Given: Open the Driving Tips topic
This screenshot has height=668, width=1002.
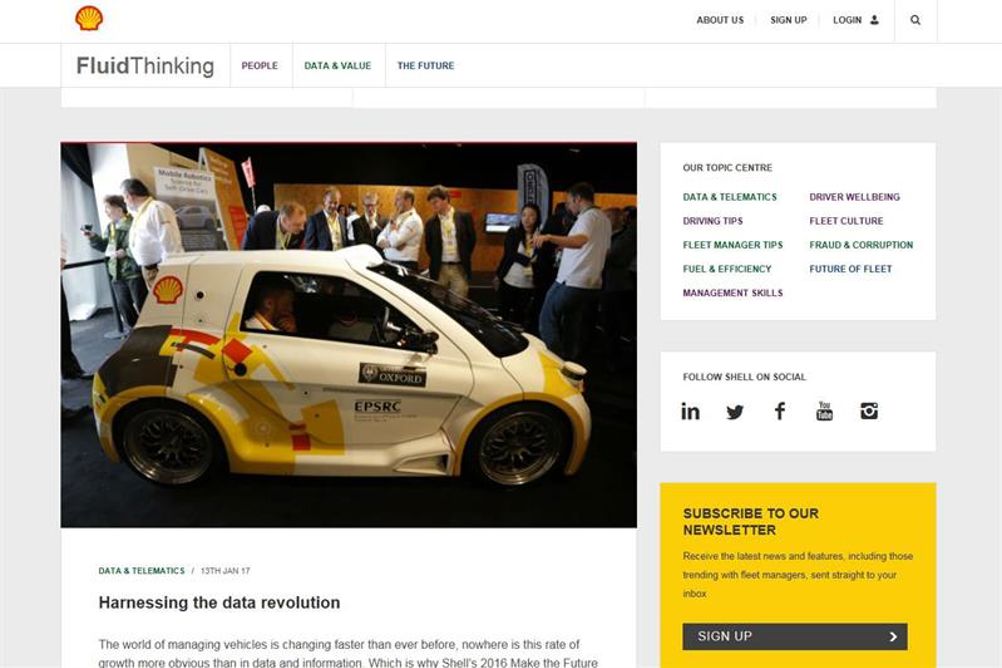Looking at the screenshot, I should [713, 221].
